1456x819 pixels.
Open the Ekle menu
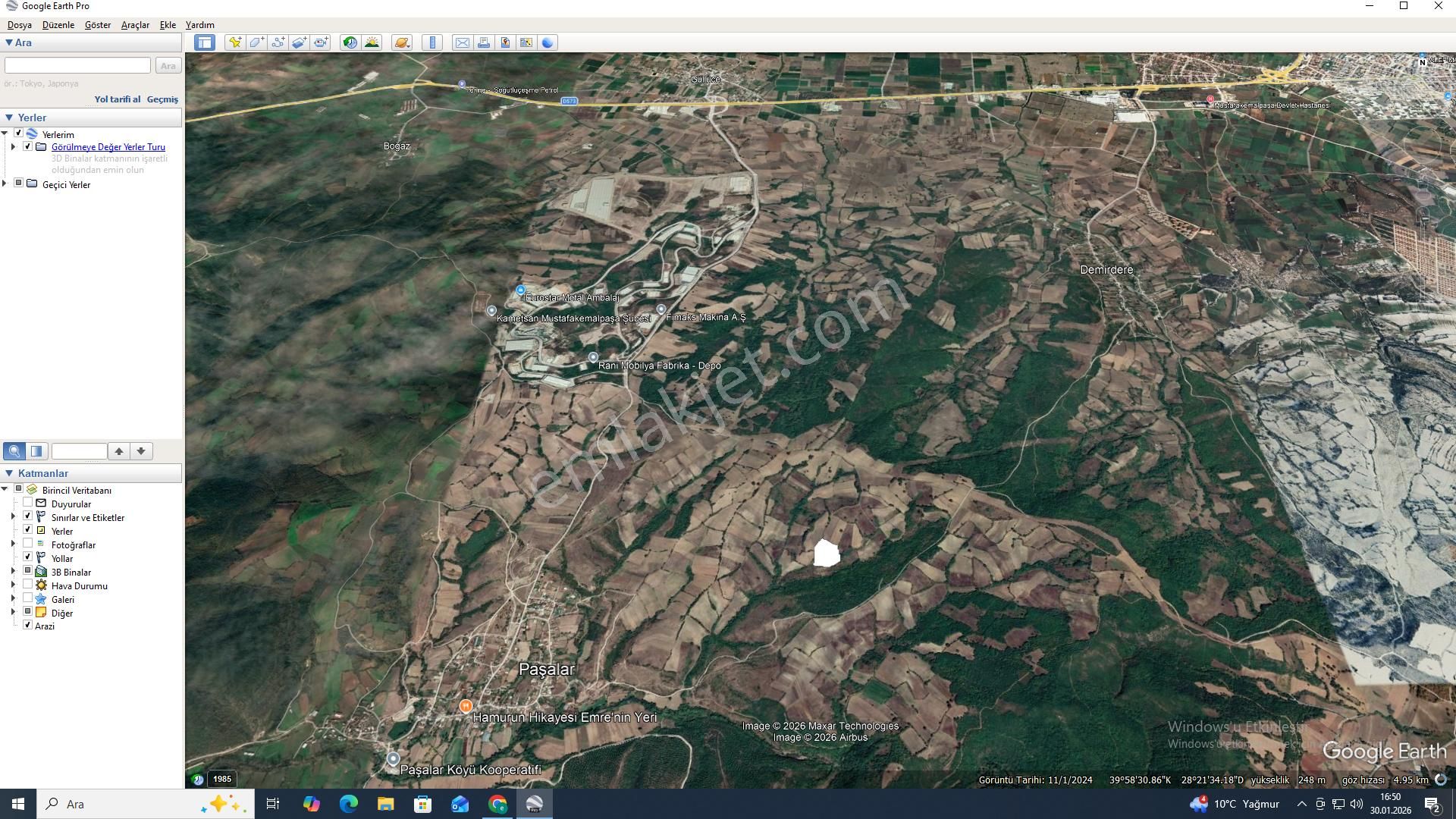[x=168, y=25]
